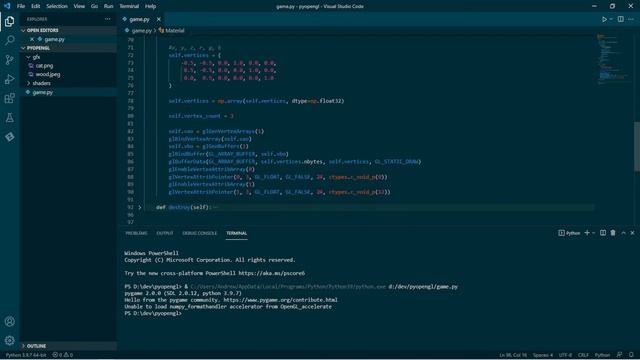640x360 pixels.
Task: Select the game.py editor tab
Action: (139, 19)
